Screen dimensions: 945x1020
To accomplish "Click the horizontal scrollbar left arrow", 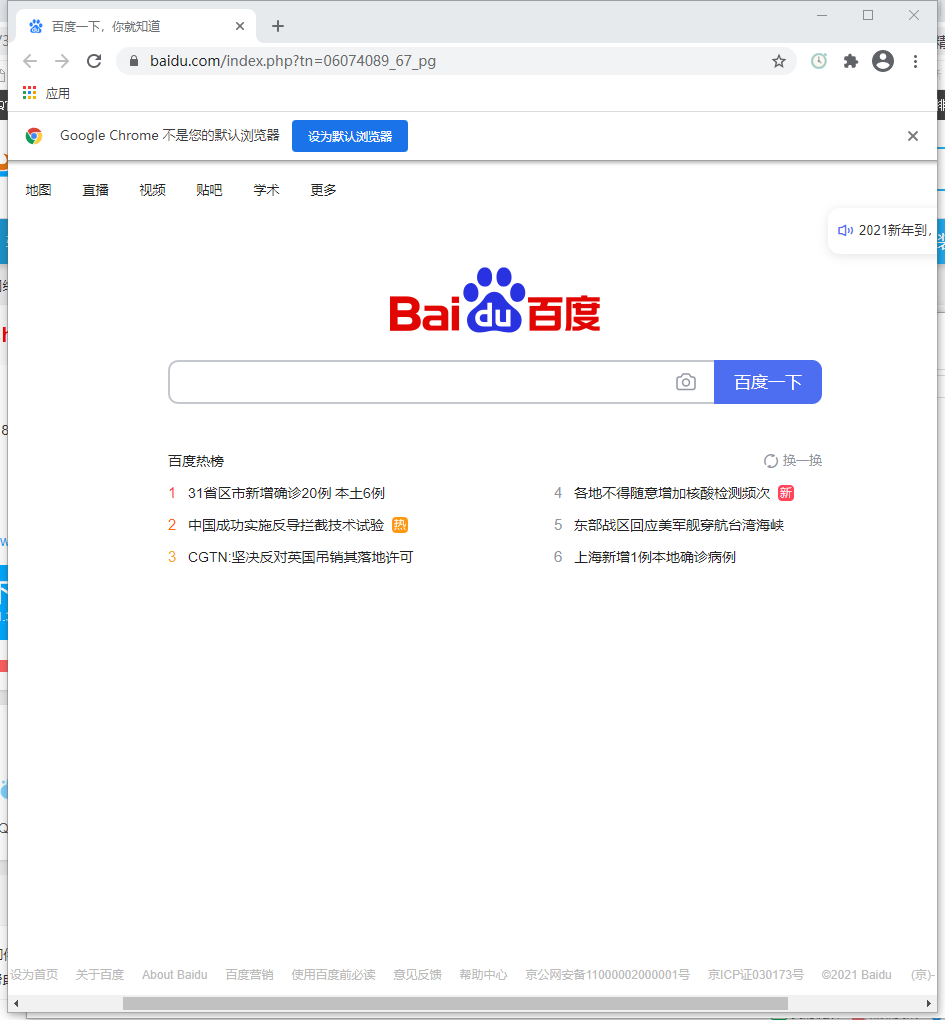I will pos(16,1003).
